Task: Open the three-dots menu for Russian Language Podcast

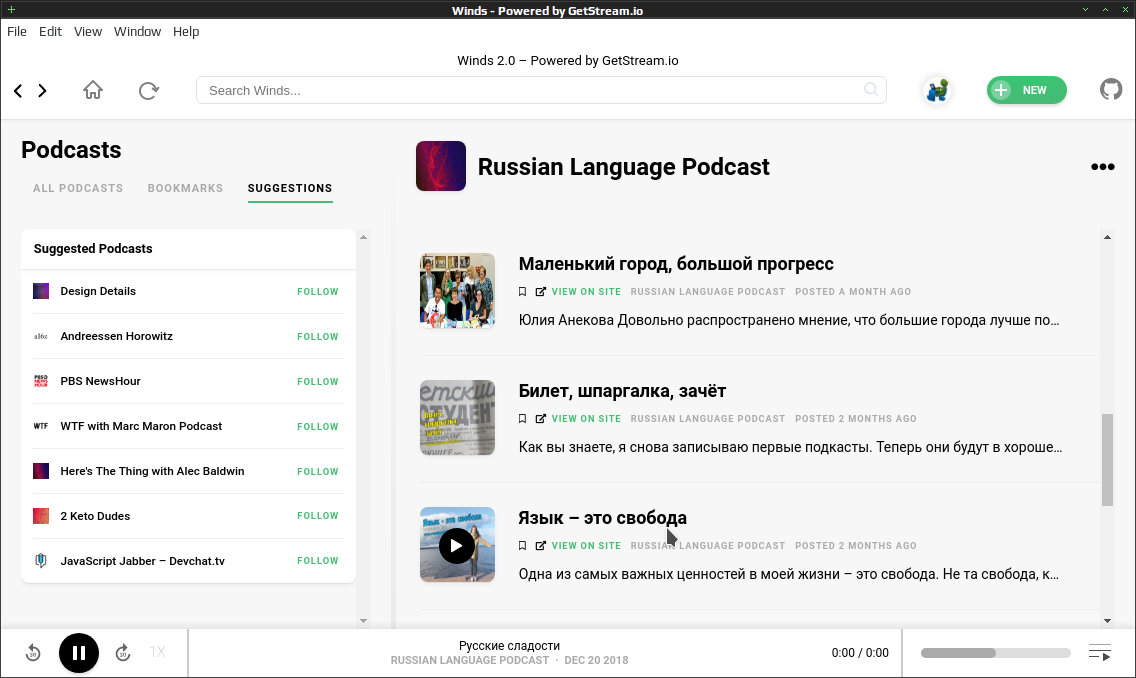Action: tap(1103, 167)
